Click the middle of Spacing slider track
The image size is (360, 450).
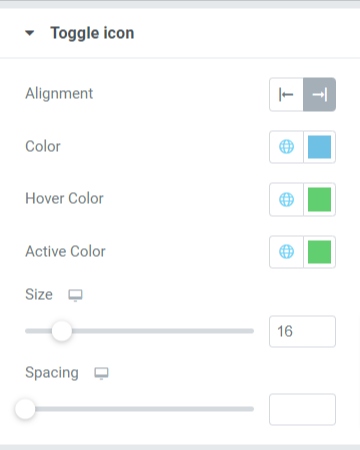coord(139,409)
